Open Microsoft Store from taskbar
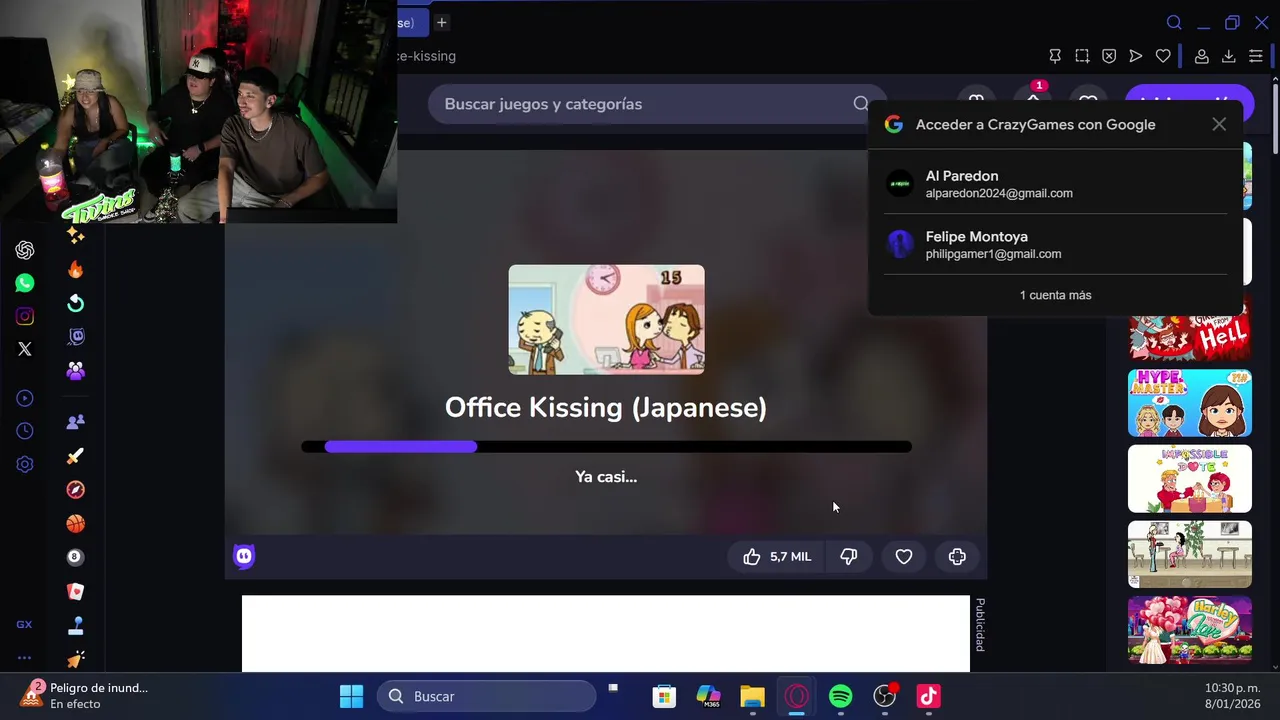The height and width of the screenshot is (720, 1280). pos(664,696)
